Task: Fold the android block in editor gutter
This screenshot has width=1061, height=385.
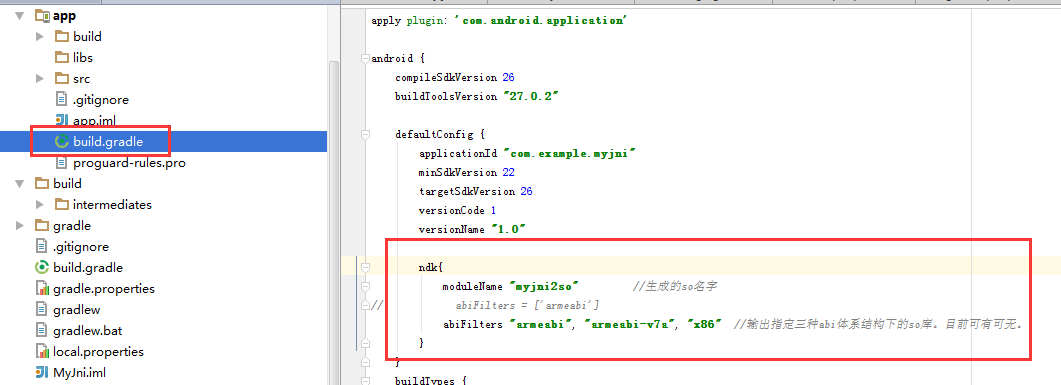Action: (366, 58)
